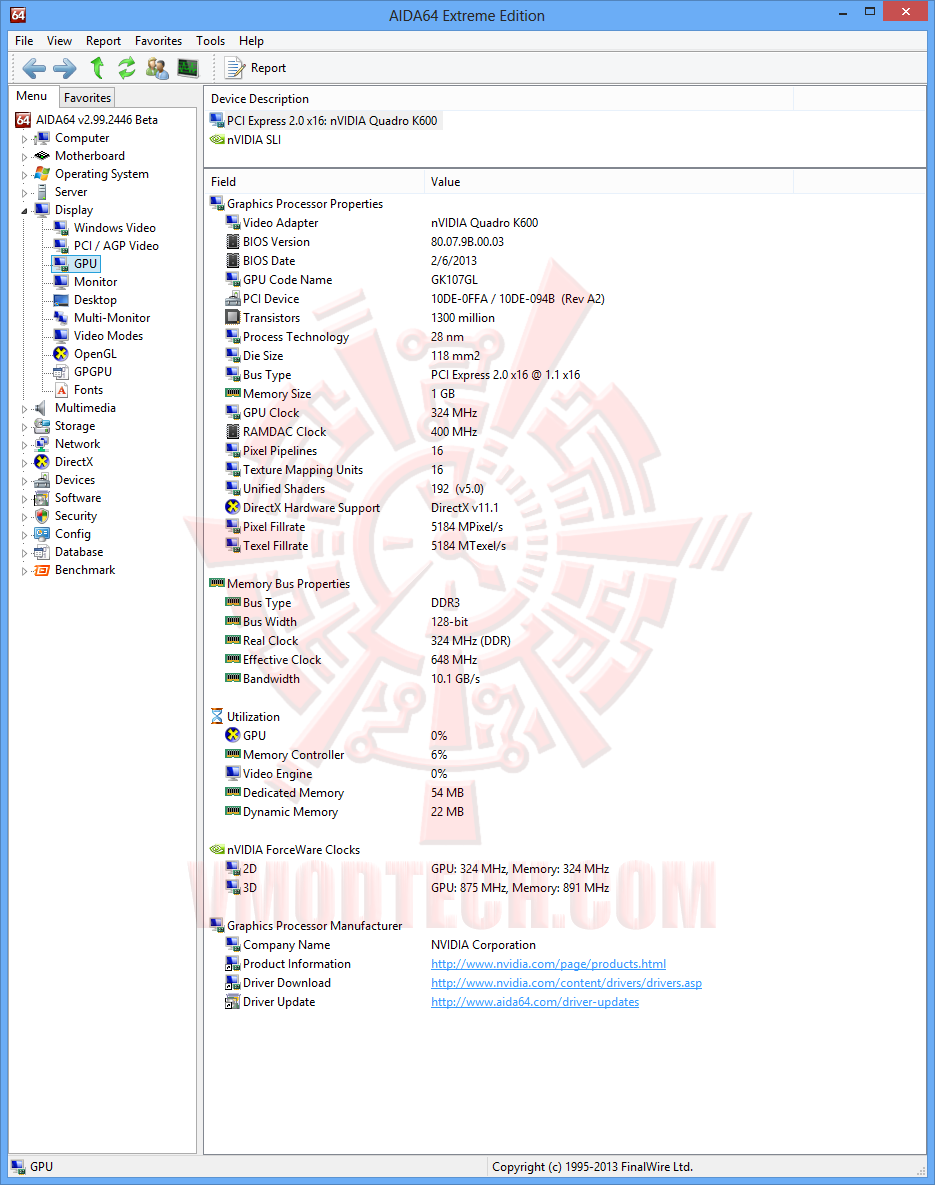The width and height of the screenshot is (935, 1185).
Task: Open the Tools menu
Action: [x=210, y=41]
